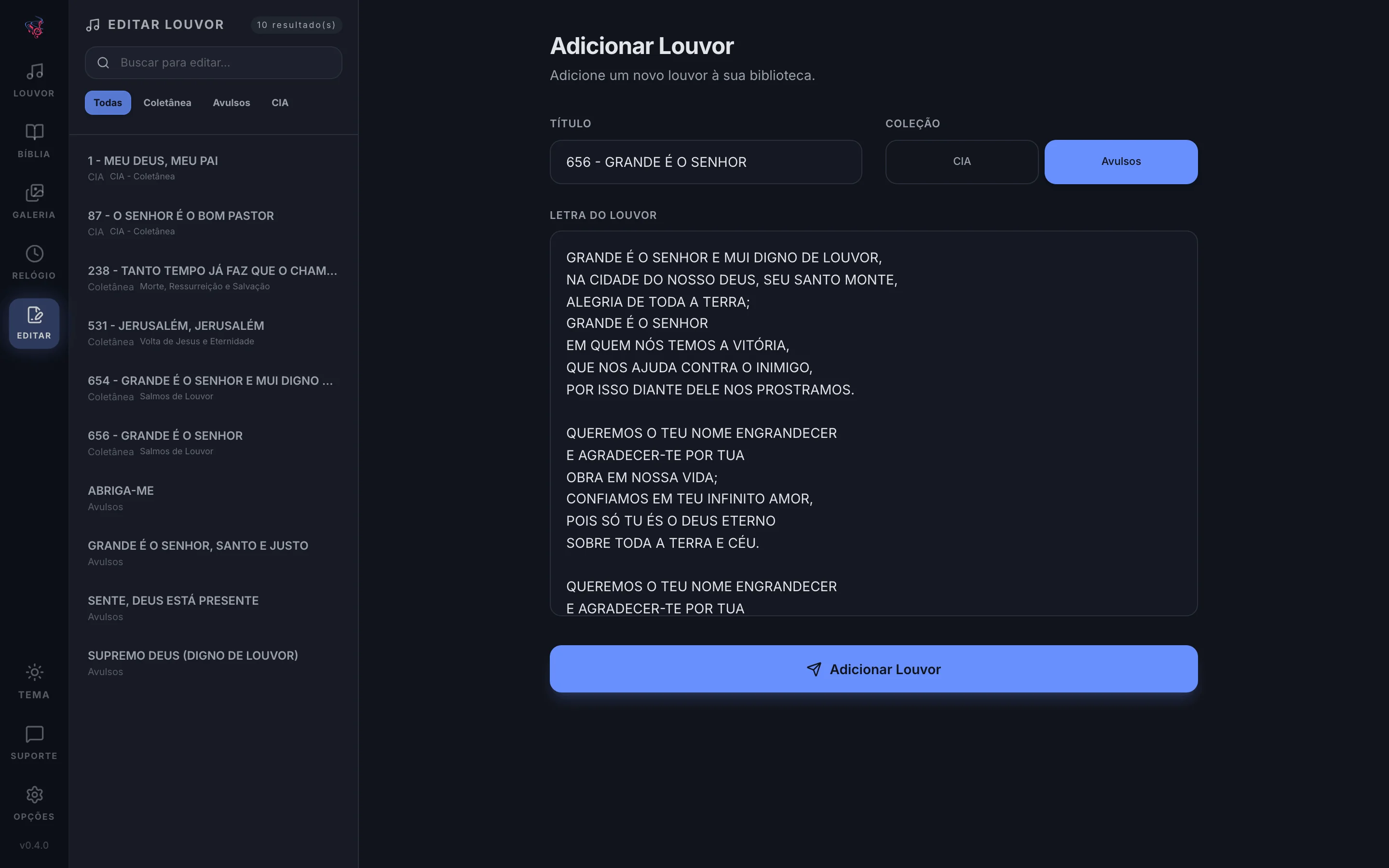Open the Bíblia book section
Screen dimensions: 1389x868
[34, 141]
